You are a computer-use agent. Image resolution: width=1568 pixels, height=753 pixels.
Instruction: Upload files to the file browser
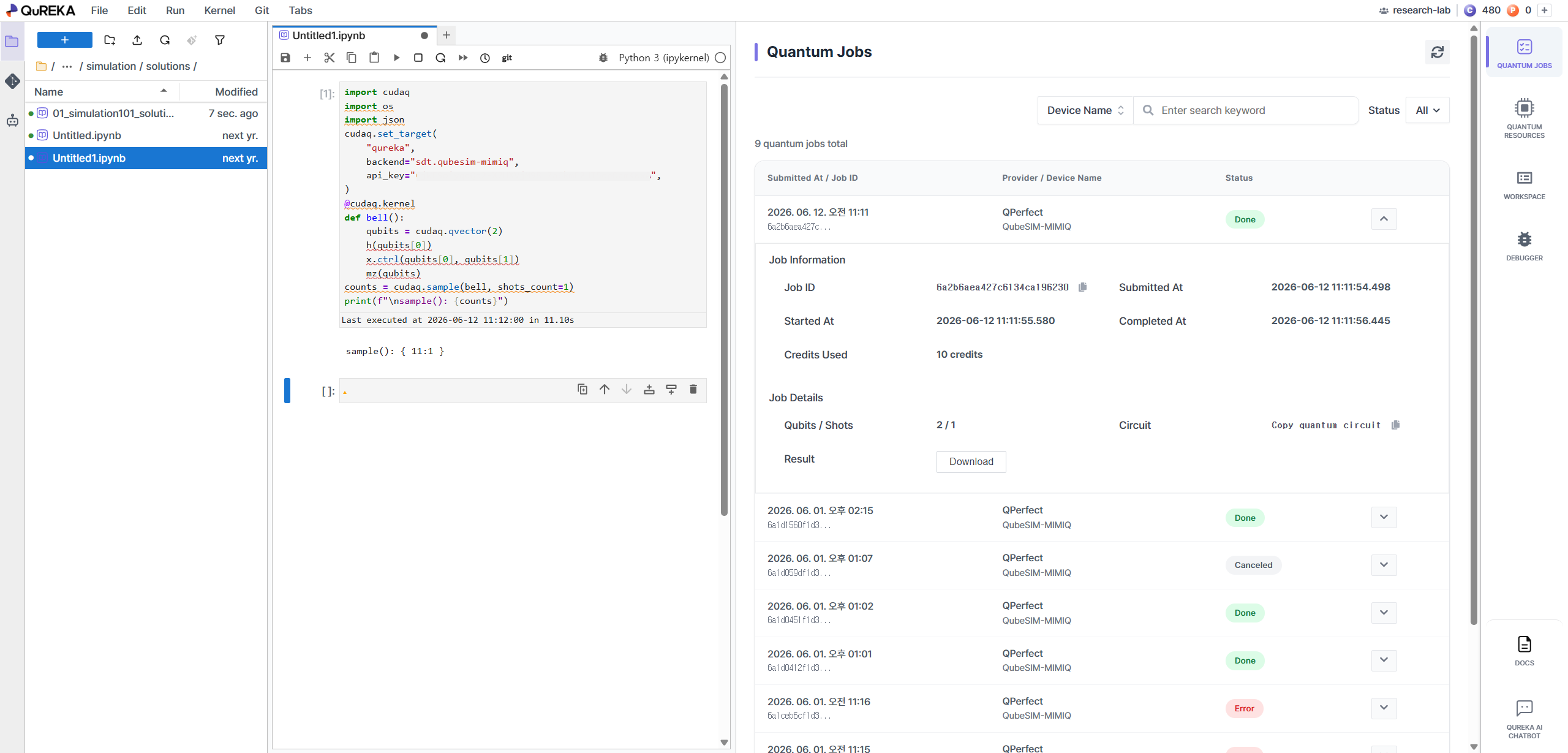click(137, 40)
